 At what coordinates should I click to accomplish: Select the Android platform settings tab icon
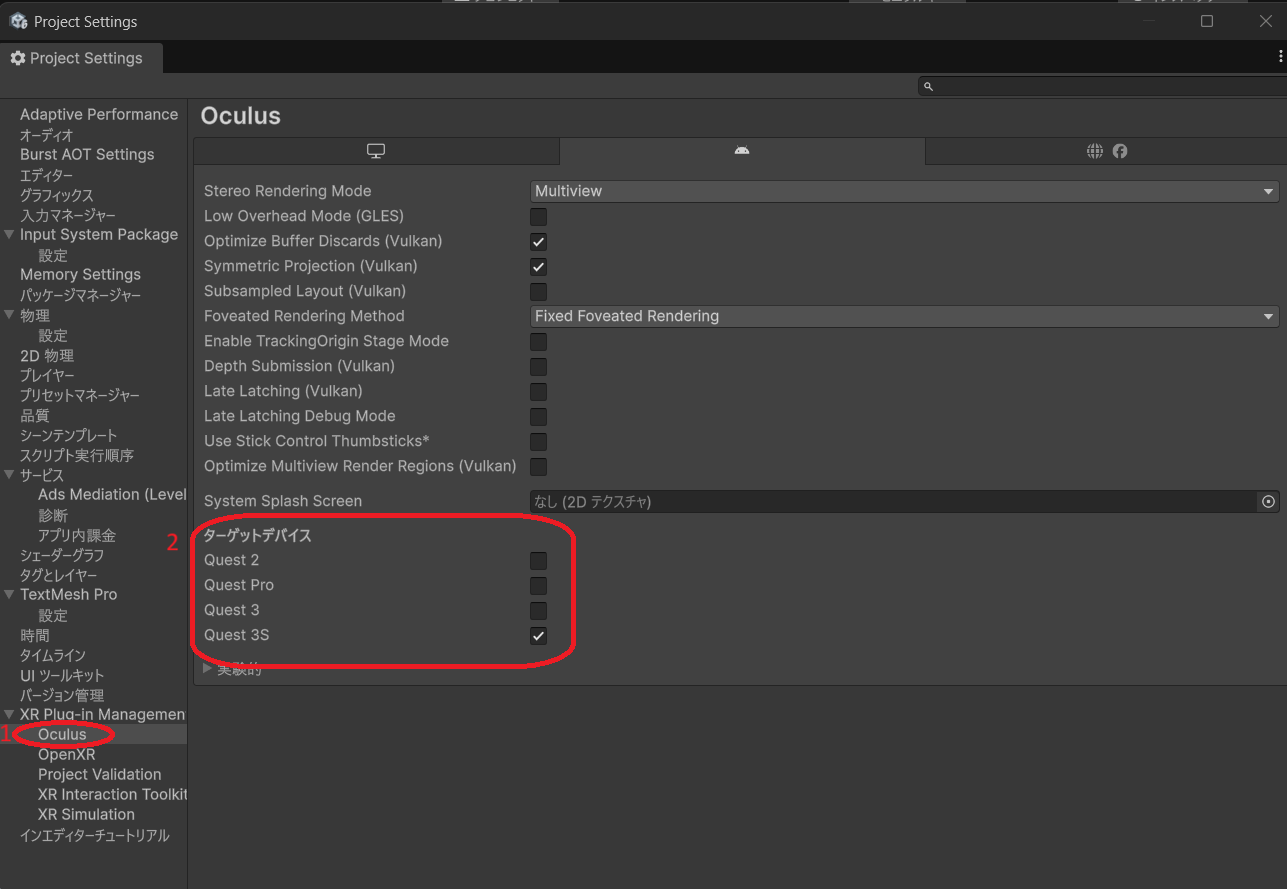point(741,150)
